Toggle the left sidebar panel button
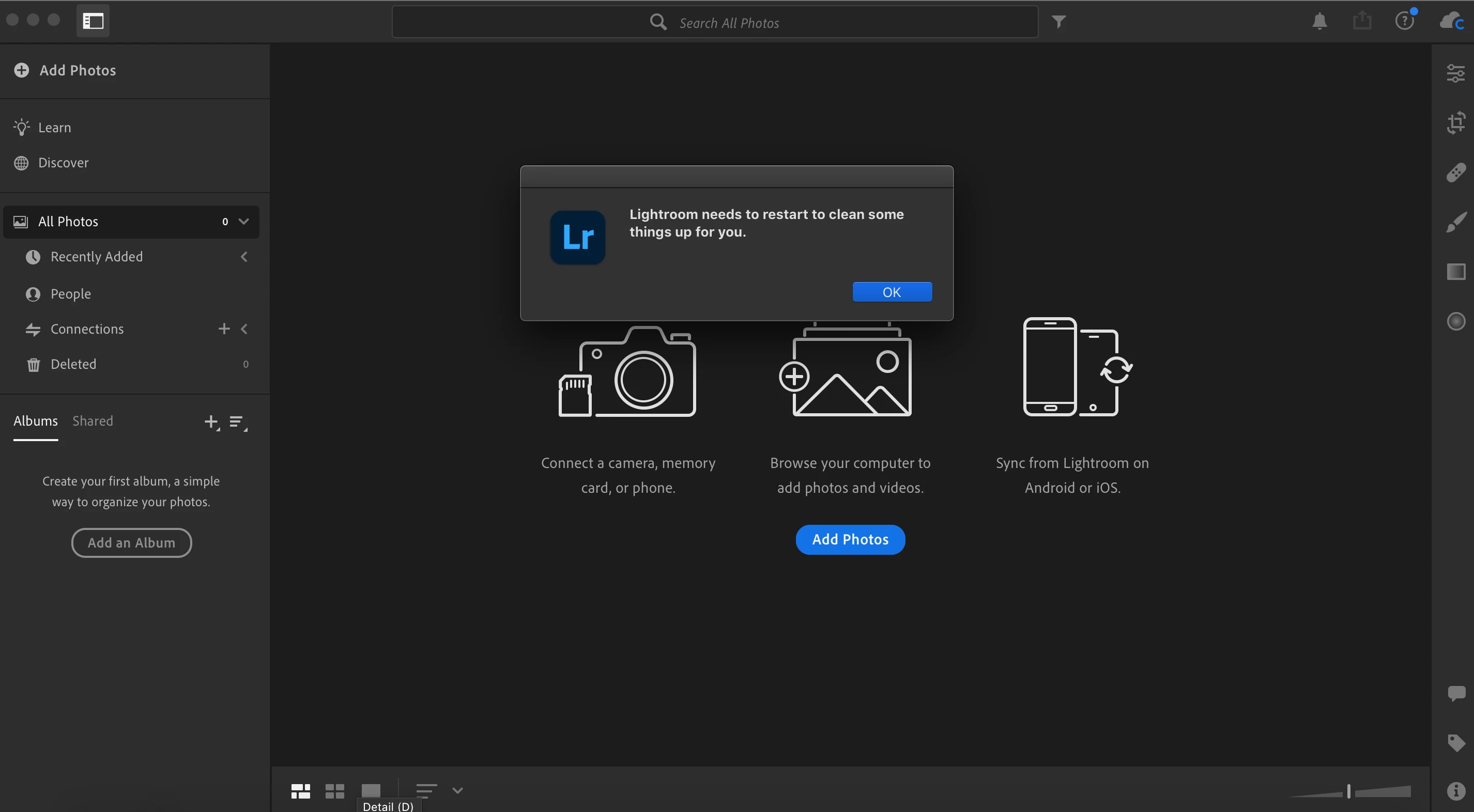 pos(93,21)
